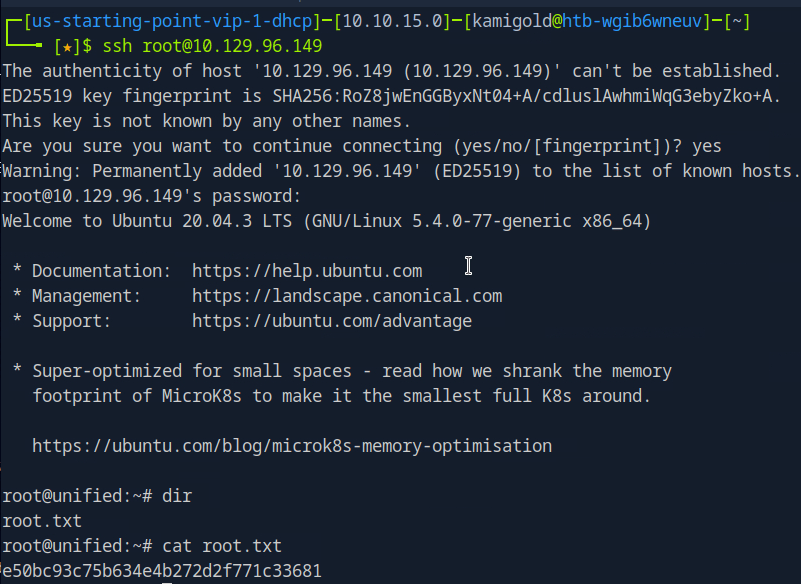Open the ubuntu.com/advantage support link

click(x=332, y=321)
